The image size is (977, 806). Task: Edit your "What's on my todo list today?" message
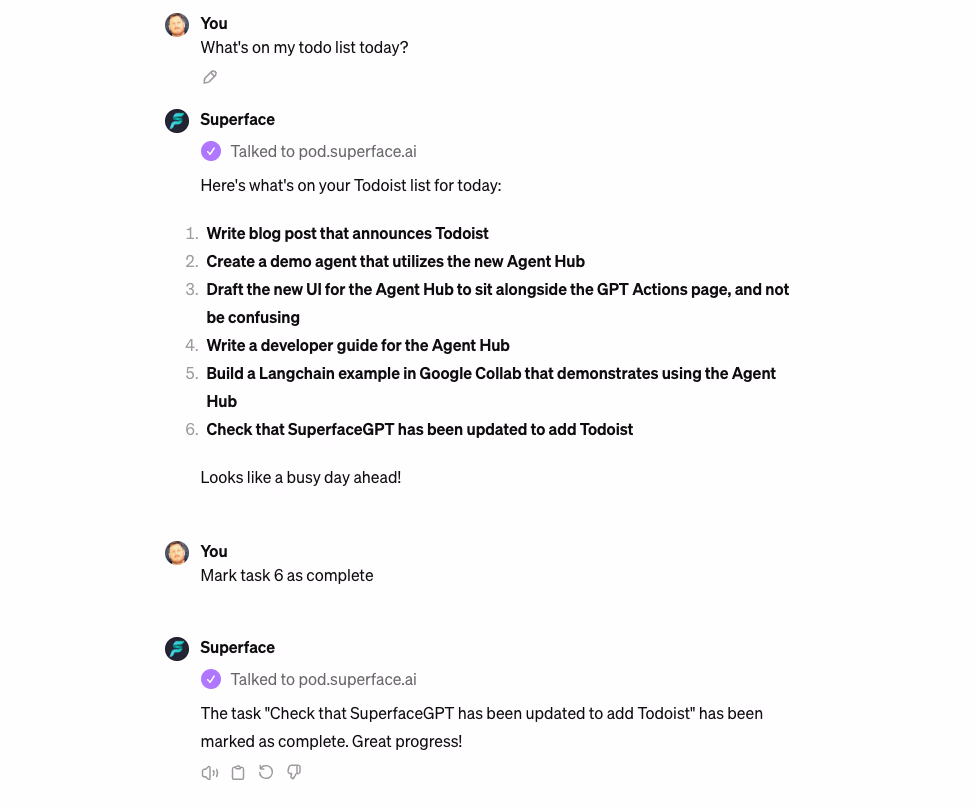[x=209, y=76]
